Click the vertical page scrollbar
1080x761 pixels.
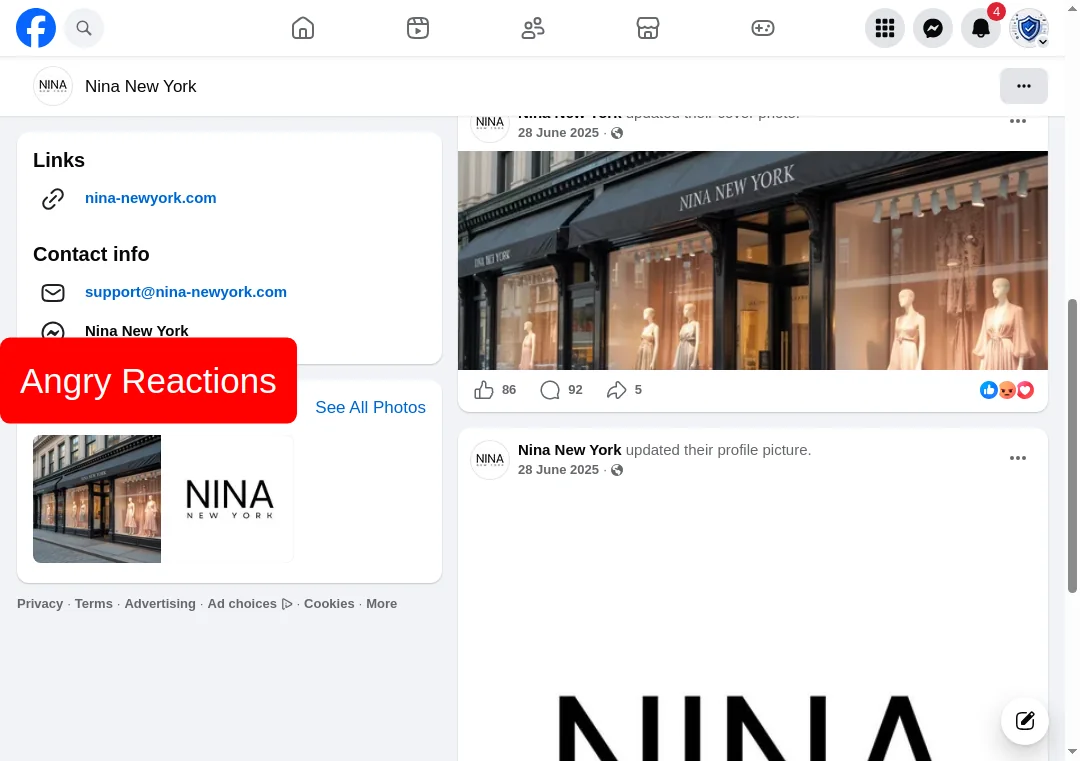[1072, 446]
